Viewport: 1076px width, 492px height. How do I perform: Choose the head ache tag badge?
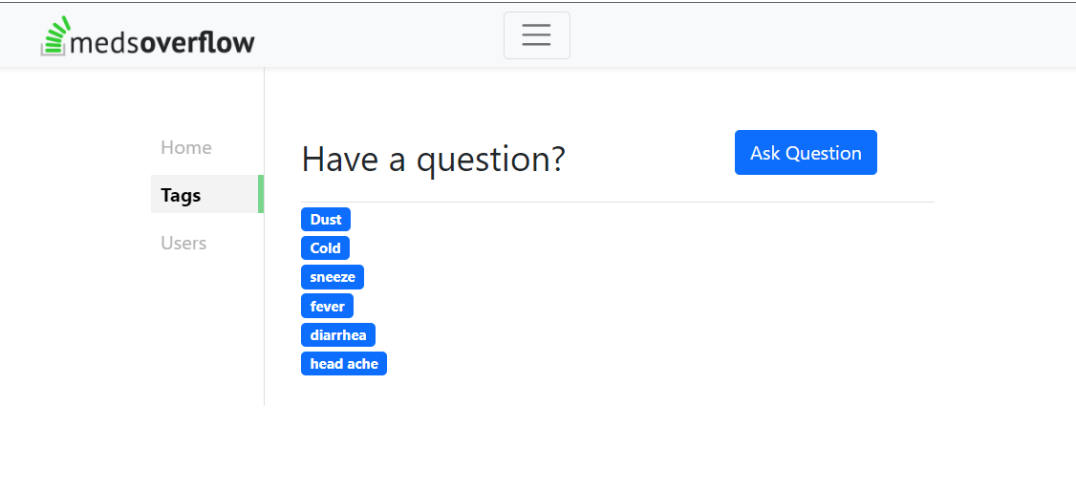pyautogui.click(x=344, y=364)
